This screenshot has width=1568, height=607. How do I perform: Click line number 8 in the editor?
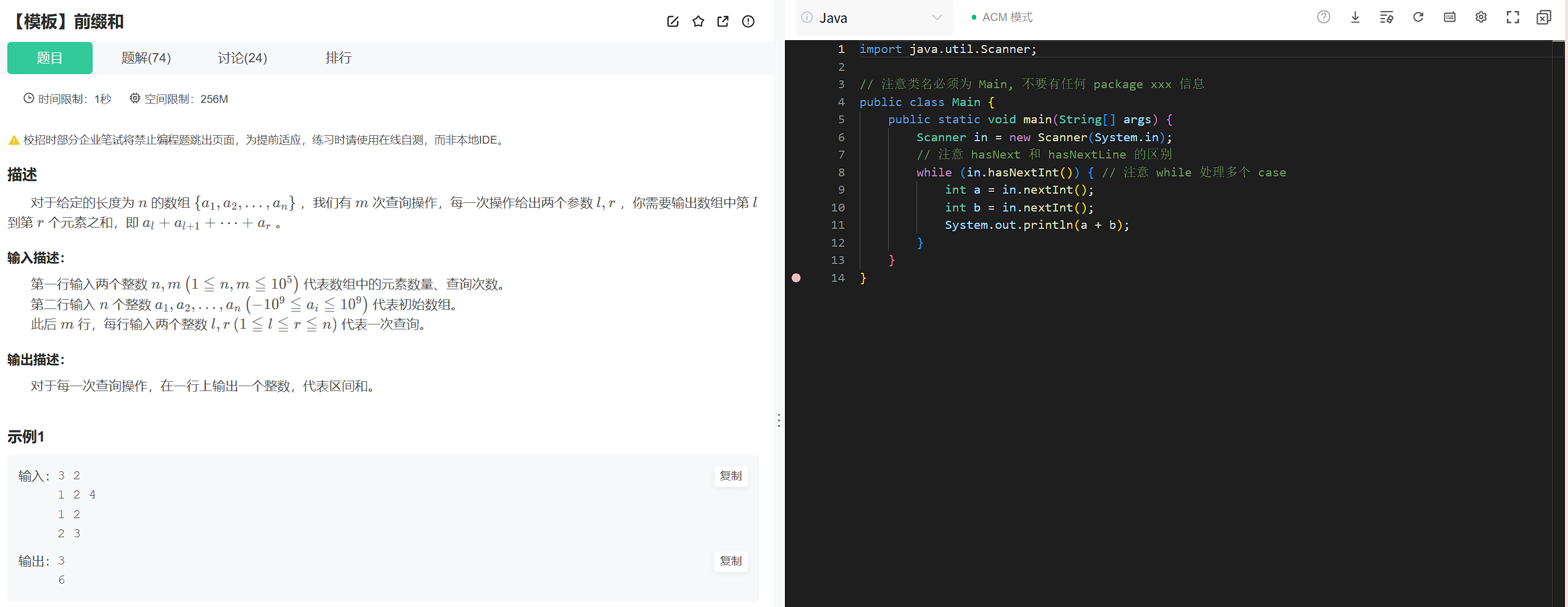pos(841,173)
